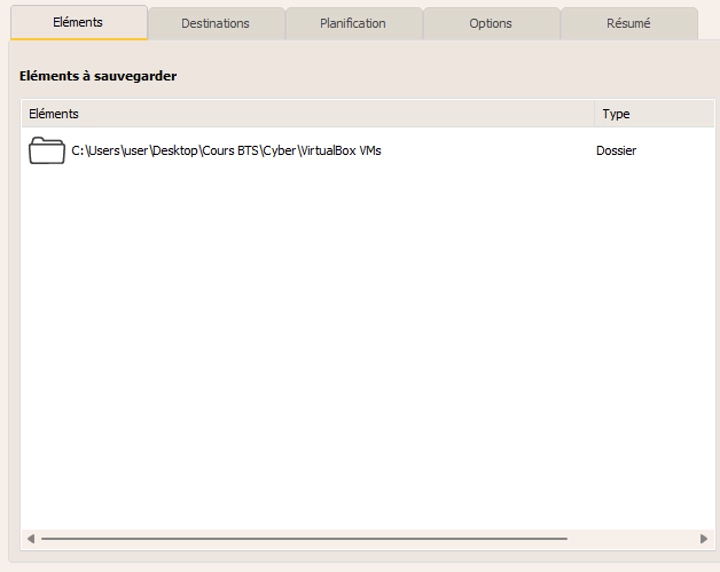
Task: Click the left scroll arrow
Action: click(x=31, y=538)
